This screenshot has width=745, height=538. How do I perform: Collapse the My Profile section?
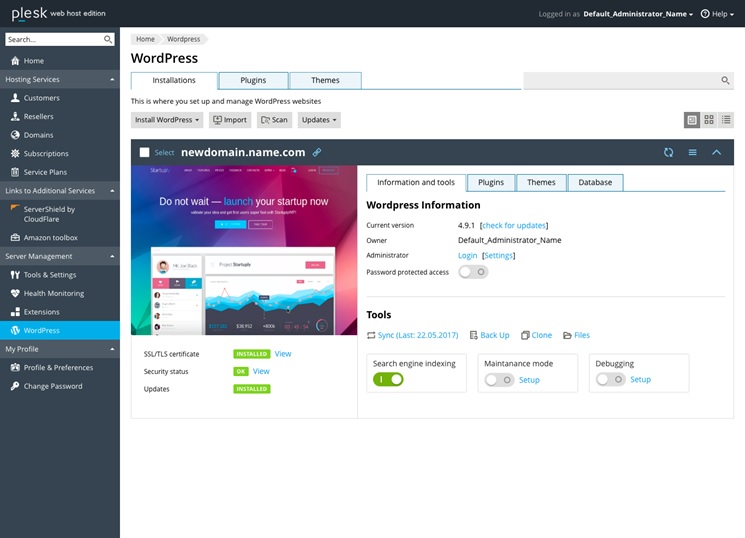click(x=112, y=349)
